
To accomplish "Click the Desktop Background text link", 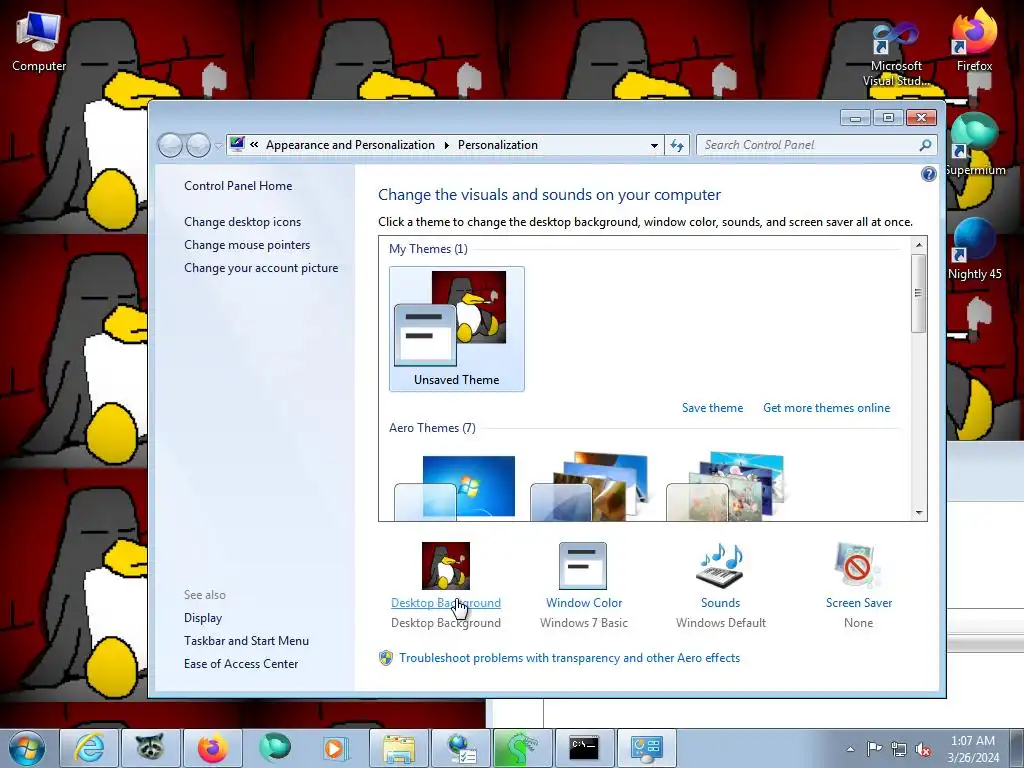I will pyautogui.click(x=446, y=603).
